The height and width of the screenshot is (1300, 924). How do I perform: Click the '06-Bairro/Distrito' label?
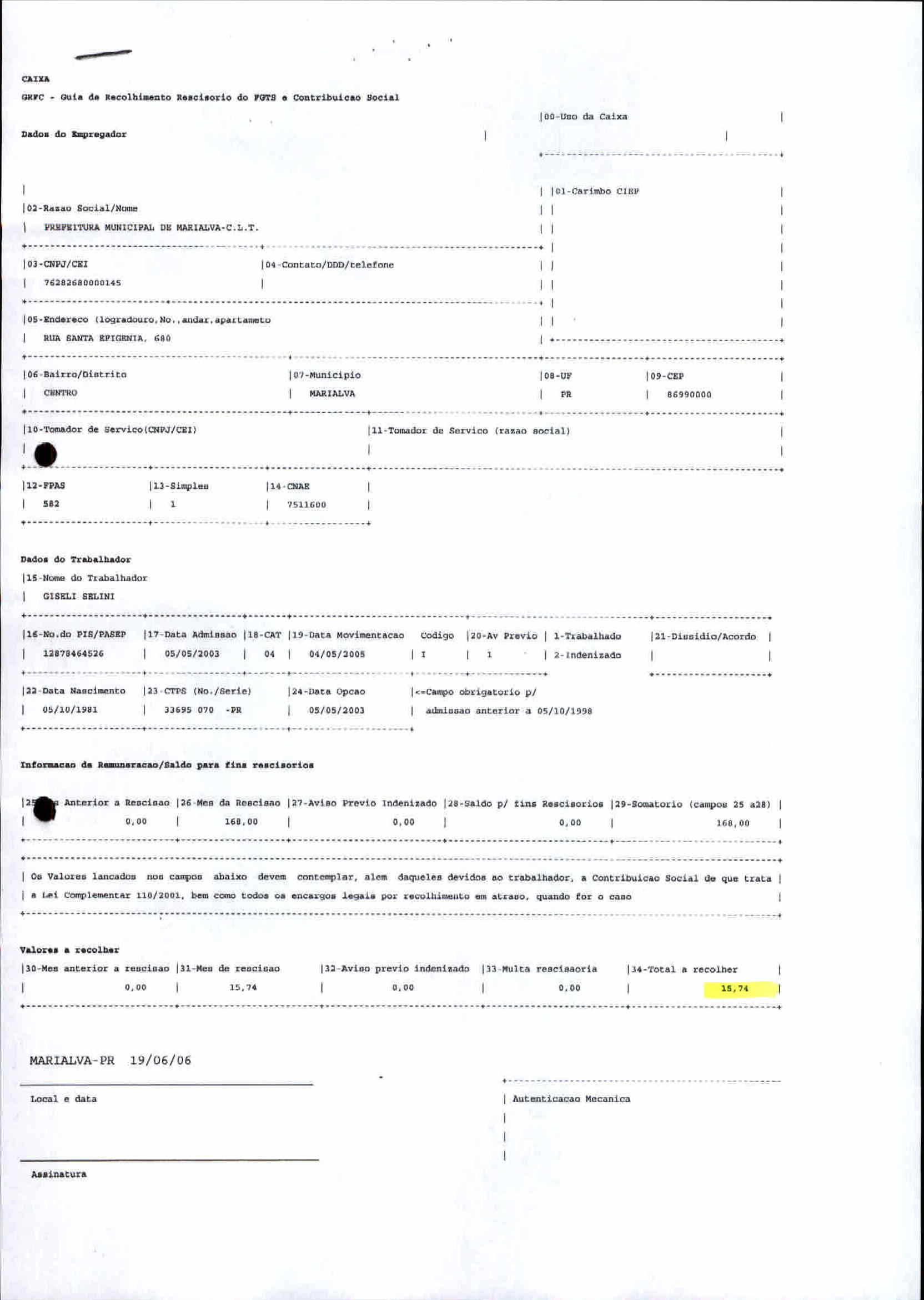point(77,374)
